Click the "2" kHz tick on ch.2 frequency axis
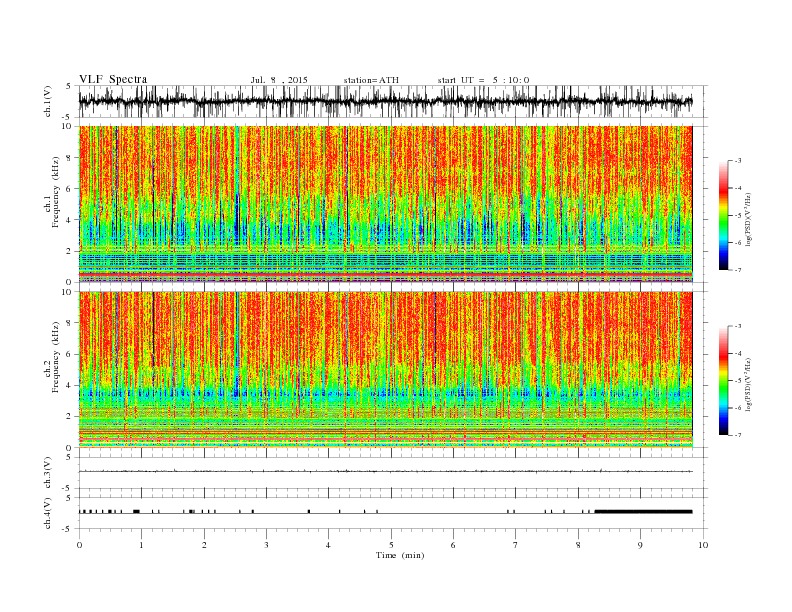Image resolution: width=792 pixels, height=612 pixels. click(70, 417)
